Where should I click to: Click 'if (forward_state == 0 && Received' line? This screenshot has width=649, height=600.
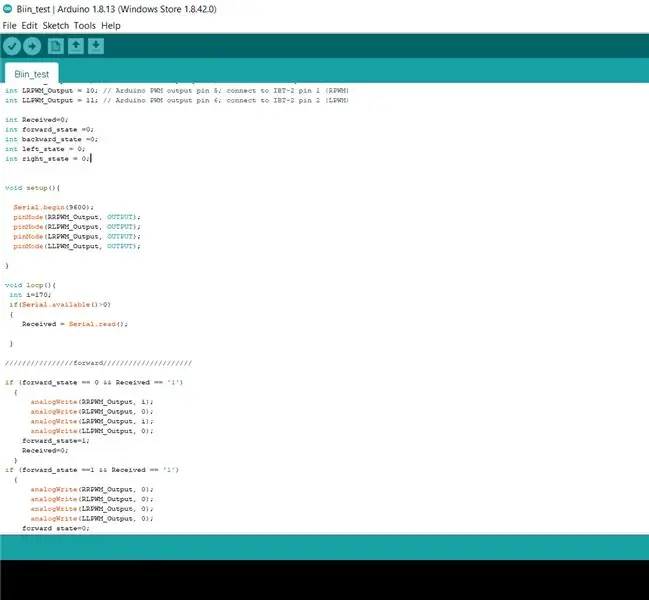click(94, 382)
